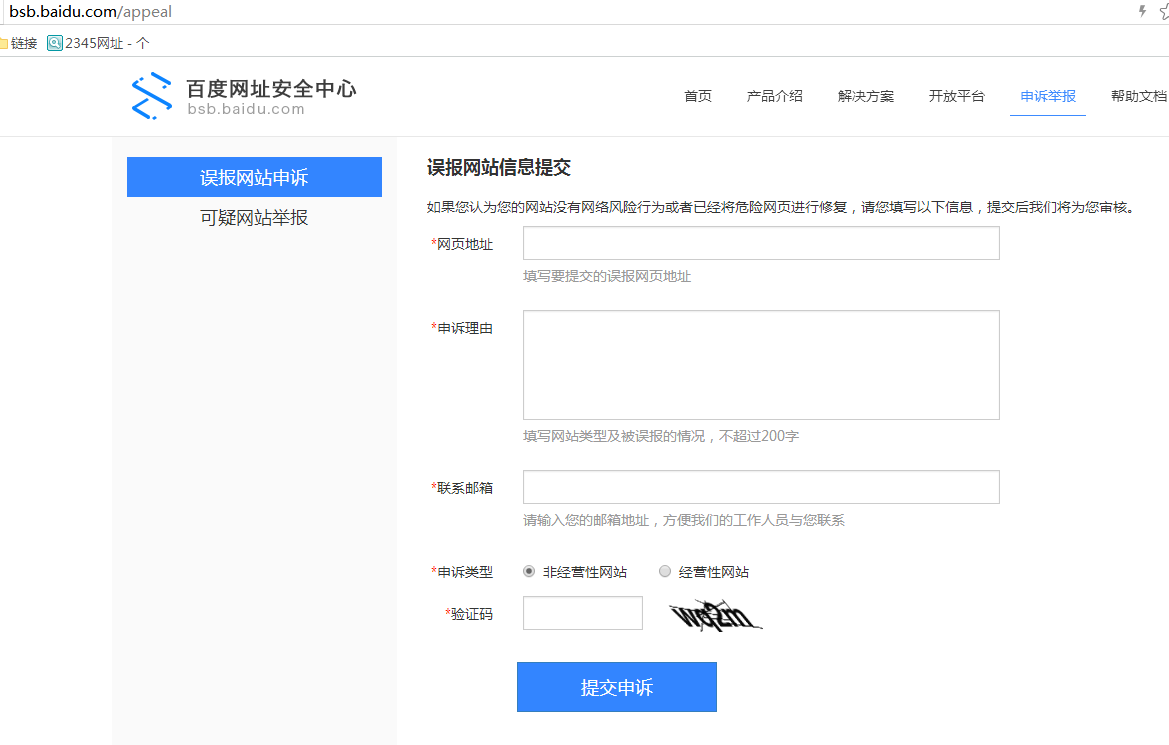This screenshot has height=745, width=1169.
Task: Click the captcha image to refresh it
Action: pyautogui.click(x=713, y=615)
